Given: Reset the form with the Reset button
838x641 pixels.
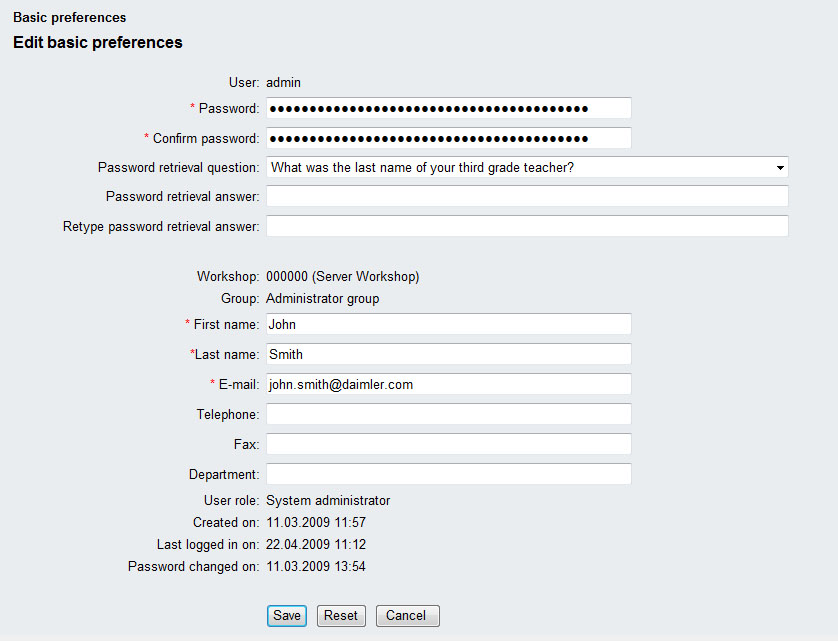Looking at the screenshot, I should (x=341, y=616).
